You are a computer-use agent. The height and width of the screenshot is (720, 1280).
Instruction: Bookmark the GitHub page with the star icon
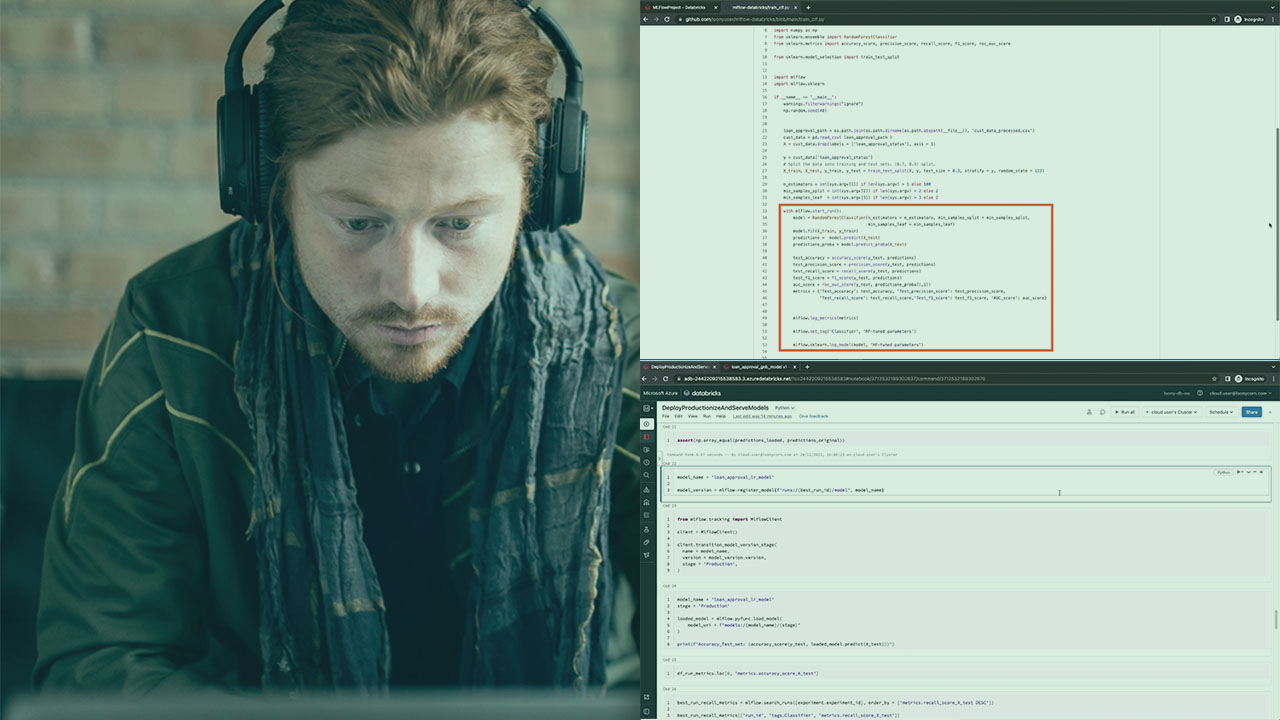click(x=1214, y=19)
